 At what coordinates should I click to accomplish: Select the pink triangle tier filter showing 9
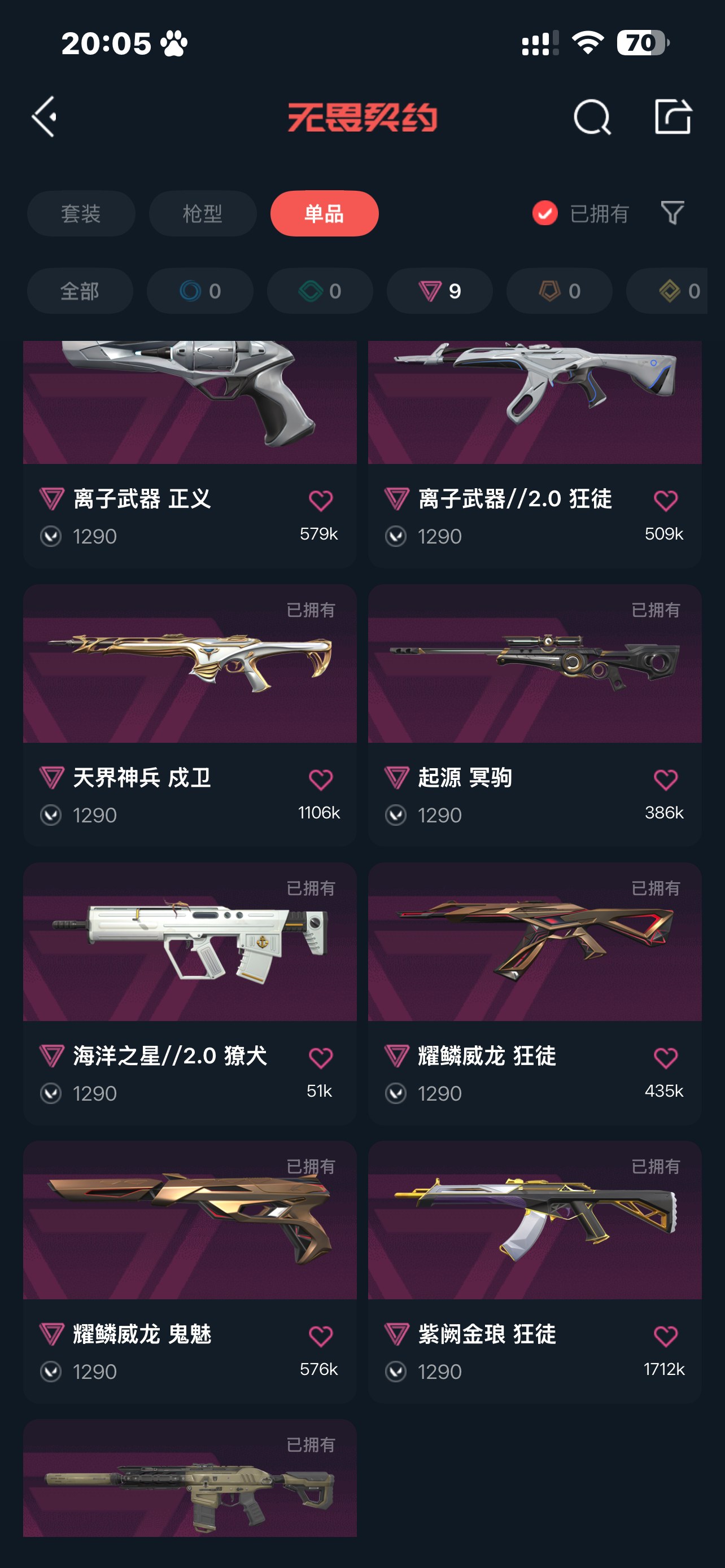pyautogui.click(x=439, y=291)
